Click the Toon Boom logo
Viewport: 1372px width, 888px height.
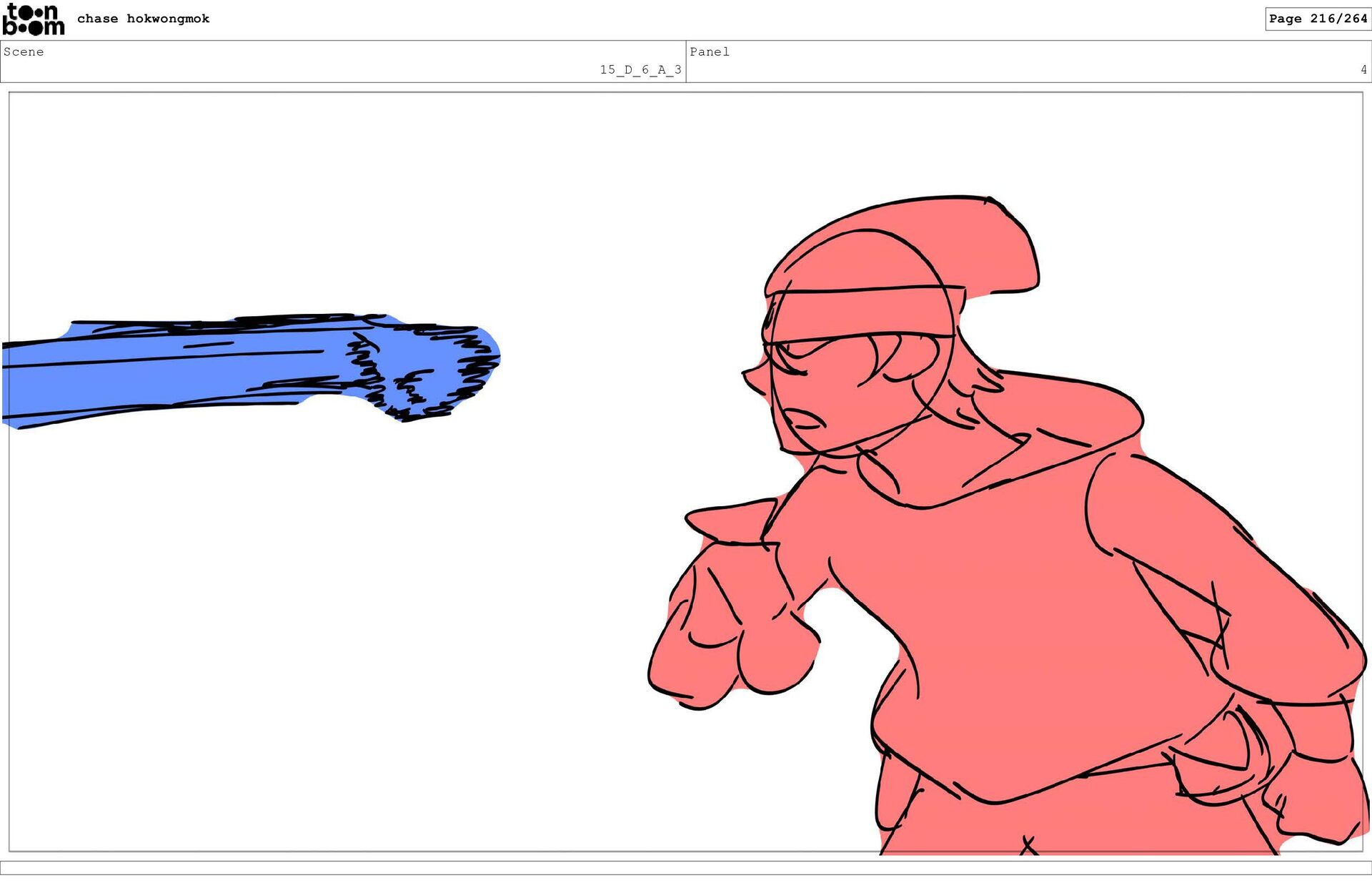pos(33,20)
